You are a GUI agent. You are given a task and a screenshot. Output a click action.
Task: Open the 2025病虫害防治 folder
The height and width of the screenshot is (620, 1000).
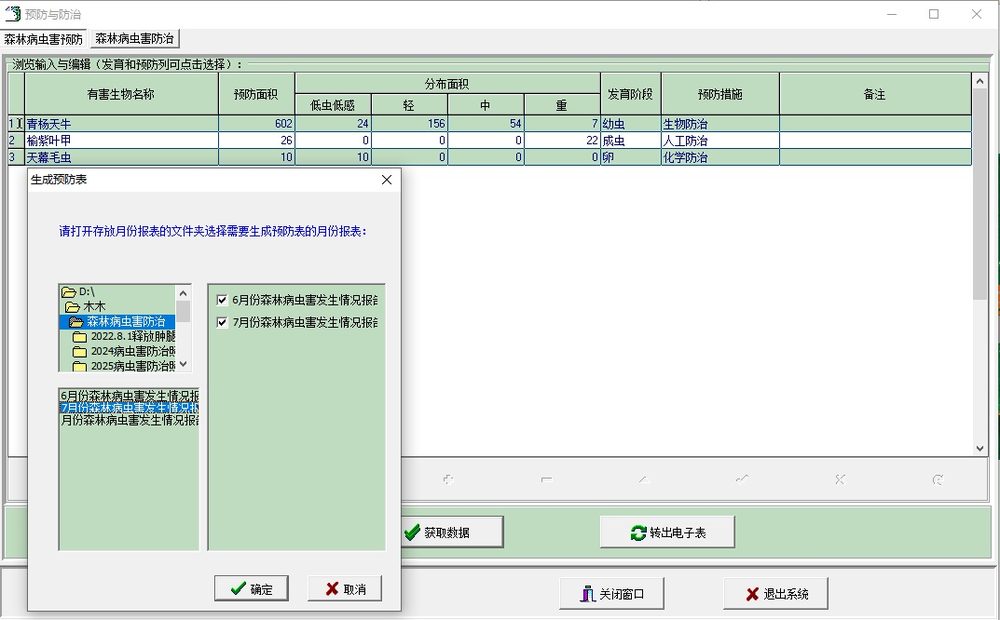pyautogui.click(x=124, y=365)
